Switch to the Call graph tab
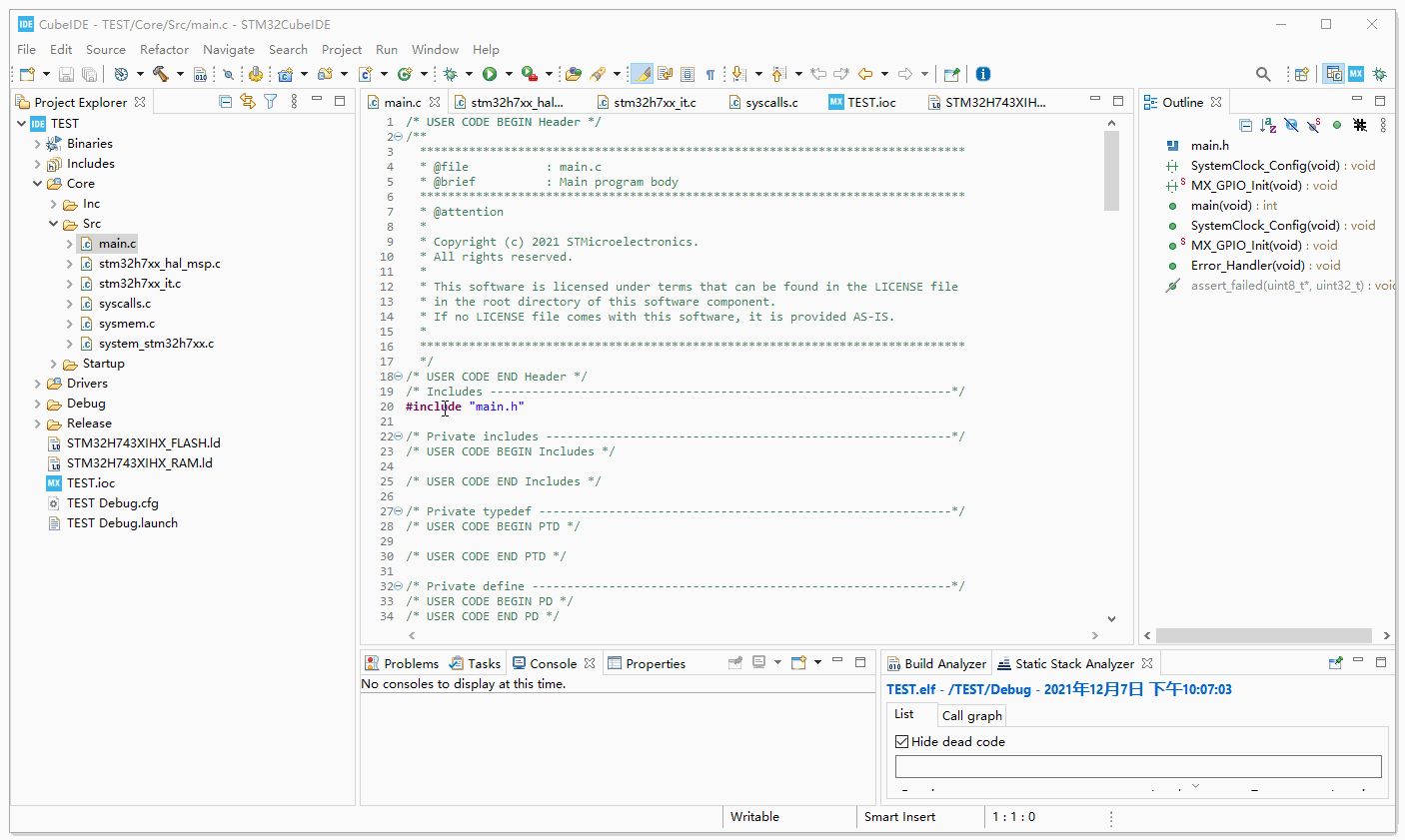This screenshot has height=840, width=1405. (971, 715)
